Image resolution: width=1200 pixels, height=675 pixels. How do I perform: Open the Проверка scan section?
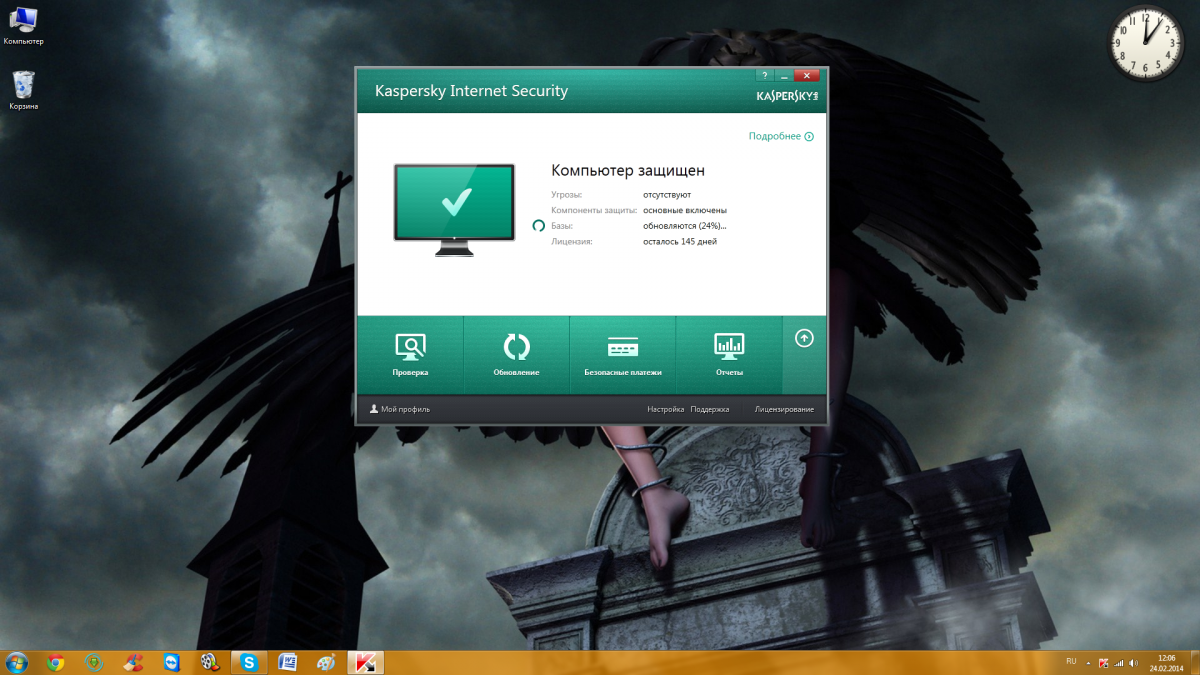(410, 355)
